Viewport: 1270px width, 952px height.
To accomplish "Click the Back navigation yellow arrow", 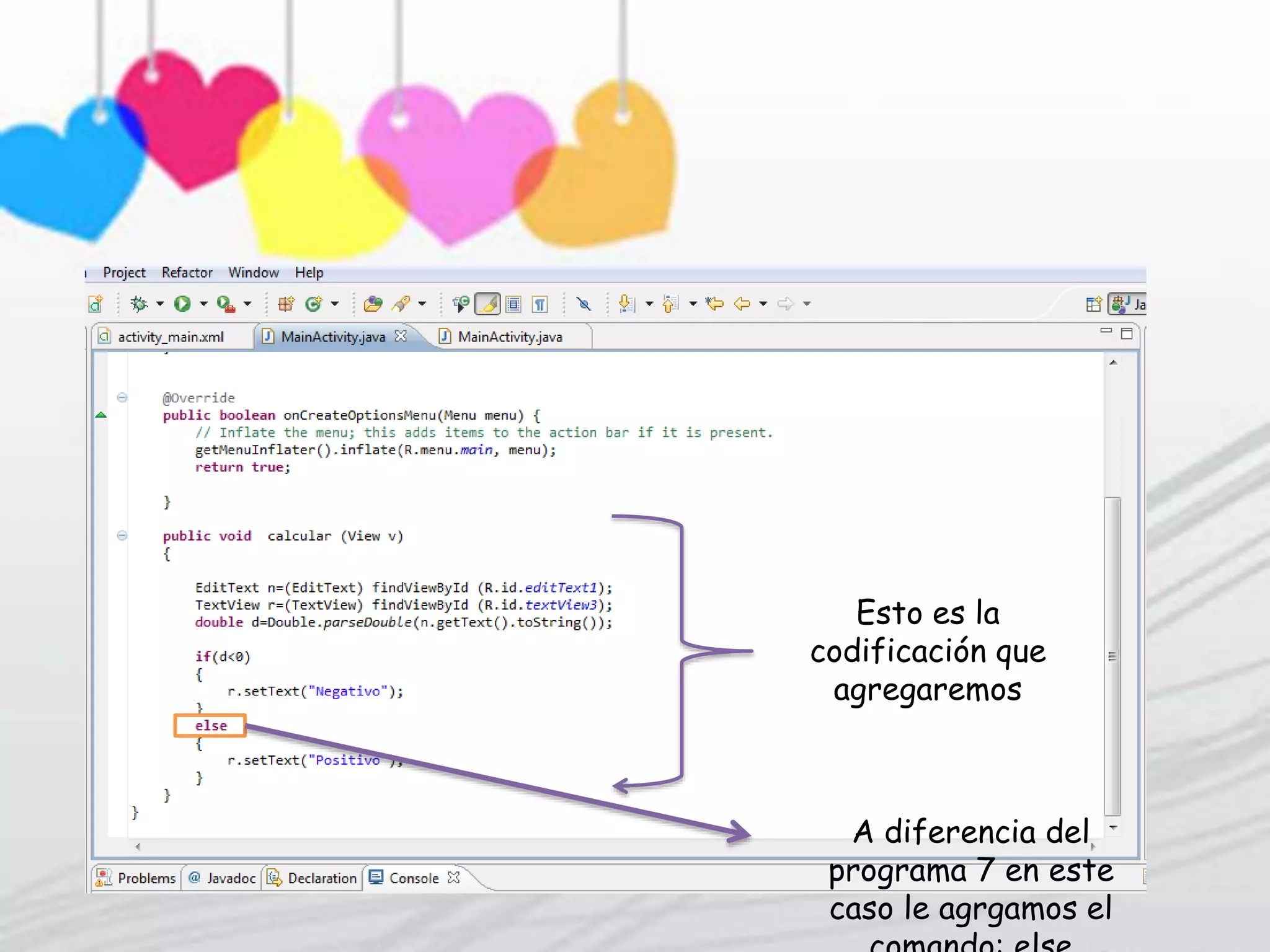I will point(742,304).
